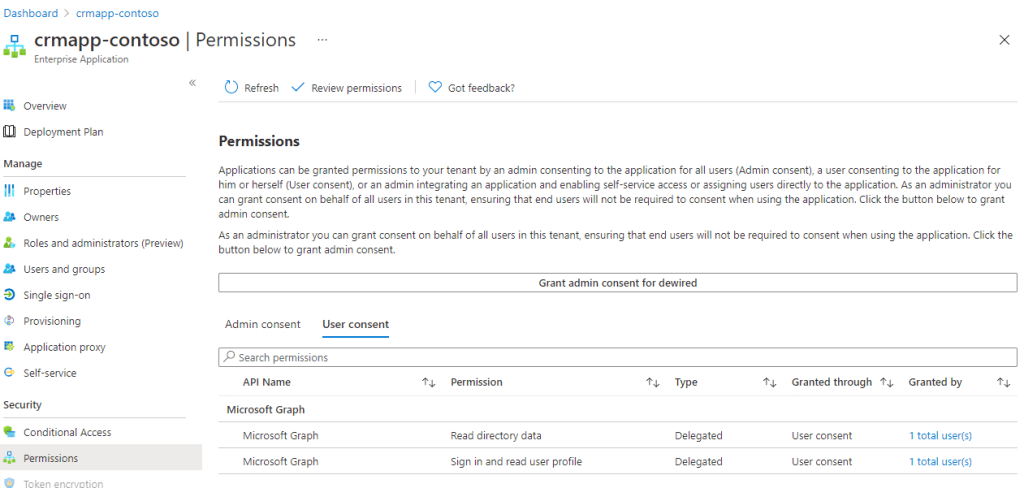Screen dimensions: 1024x488
Task: Click the Owners people icon
Action: tap(10, 217)
